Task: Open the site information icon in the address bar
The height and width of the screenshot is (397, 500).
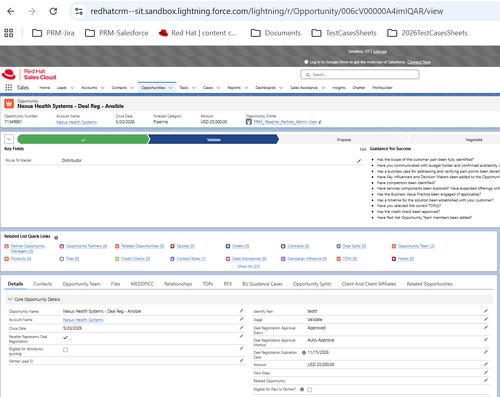Action: click(x=79, y=11)
